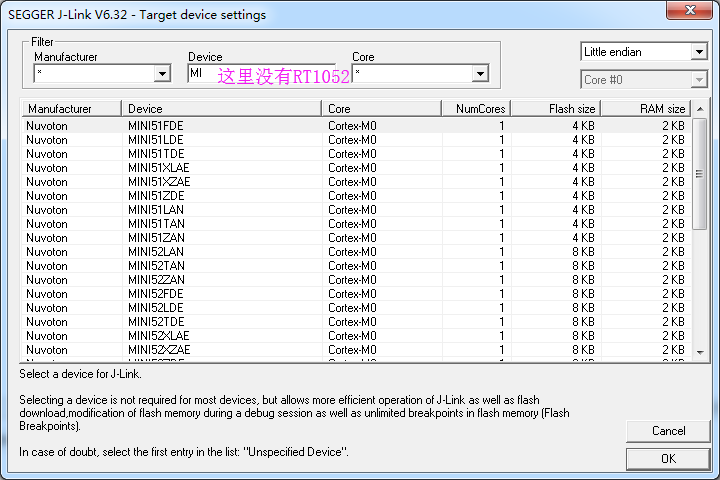Select the MINI52XZAE device row
720x480 pixels.
point(356,350)
